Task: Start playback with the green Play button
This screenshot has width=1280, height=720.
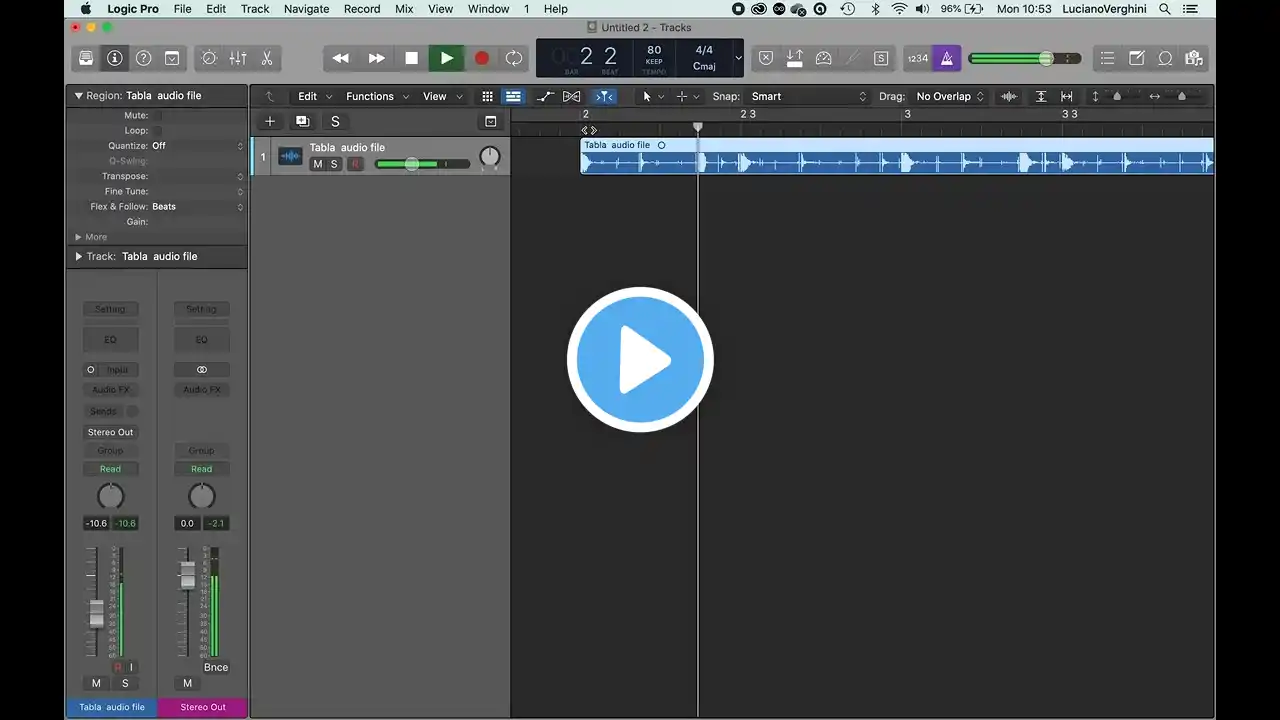Action: pyautogui.click(x=446, y=58)
